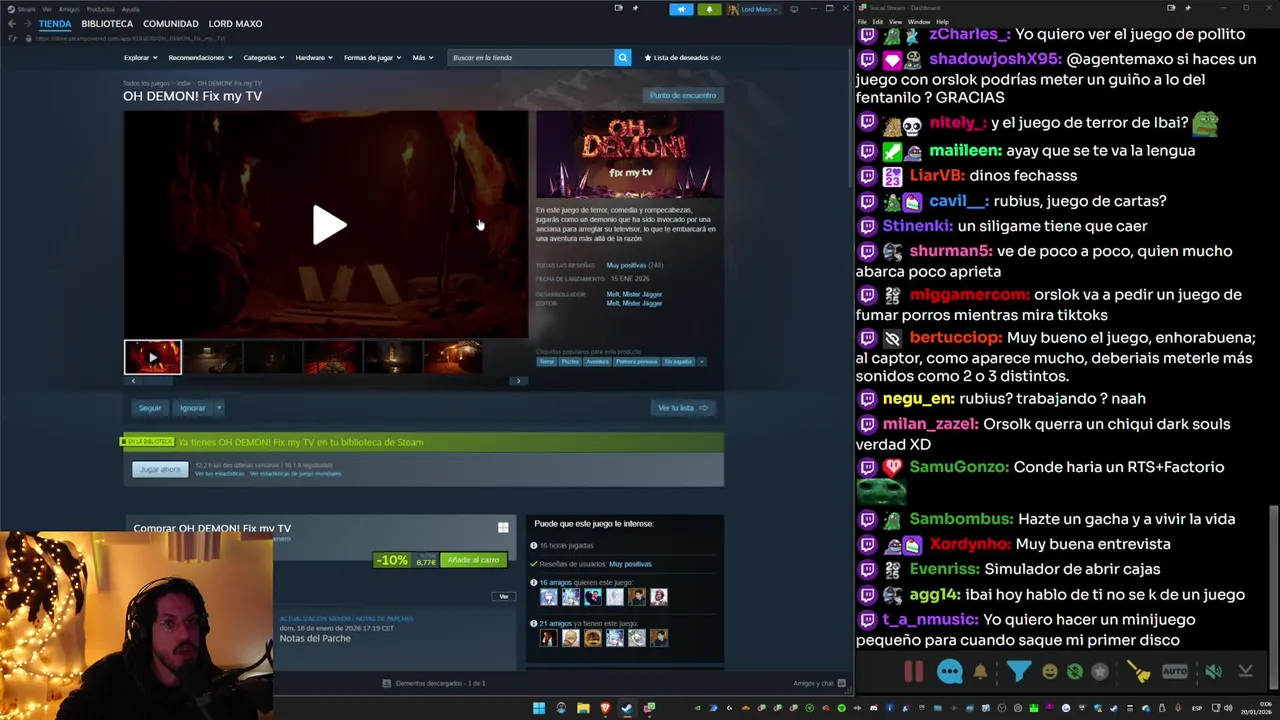The width and height of the screenshot is (1280, 720).
Task: Toggle the gray star featured-messages icon
Action: (x=1100, y=672)
